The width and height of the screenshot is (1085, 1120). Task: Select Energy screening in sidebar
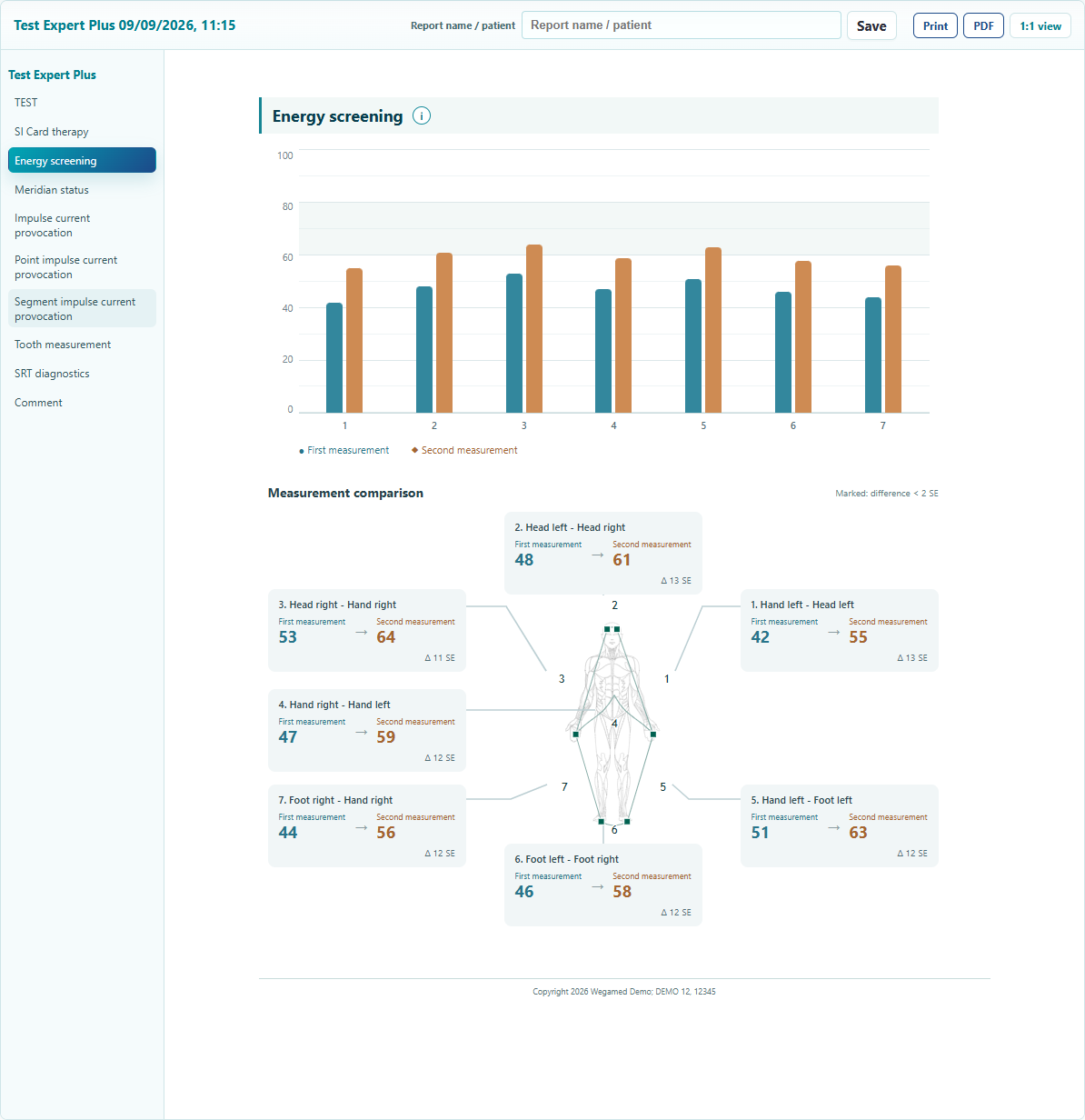click(82, 160)
